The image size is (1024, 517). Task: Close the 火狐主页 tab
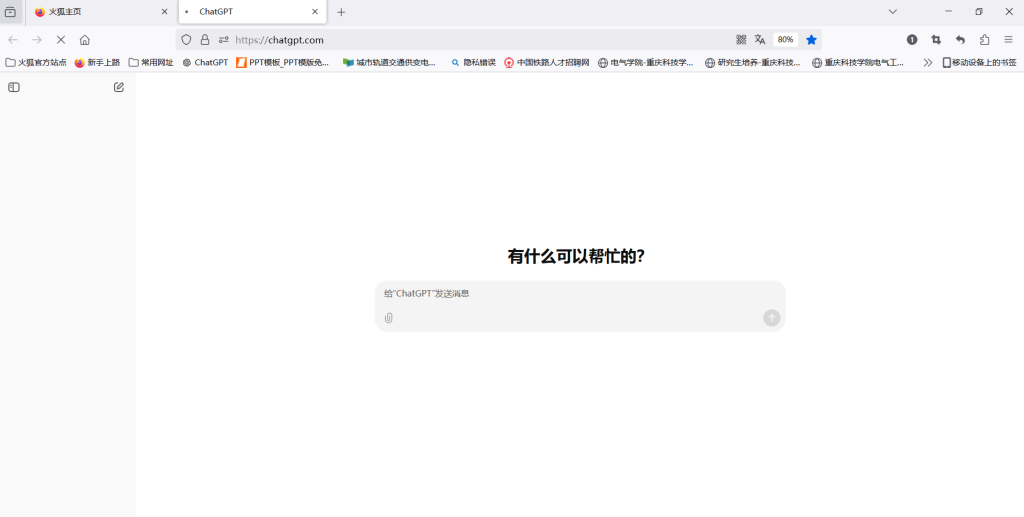pyautogui.click(x=165, y=12)
